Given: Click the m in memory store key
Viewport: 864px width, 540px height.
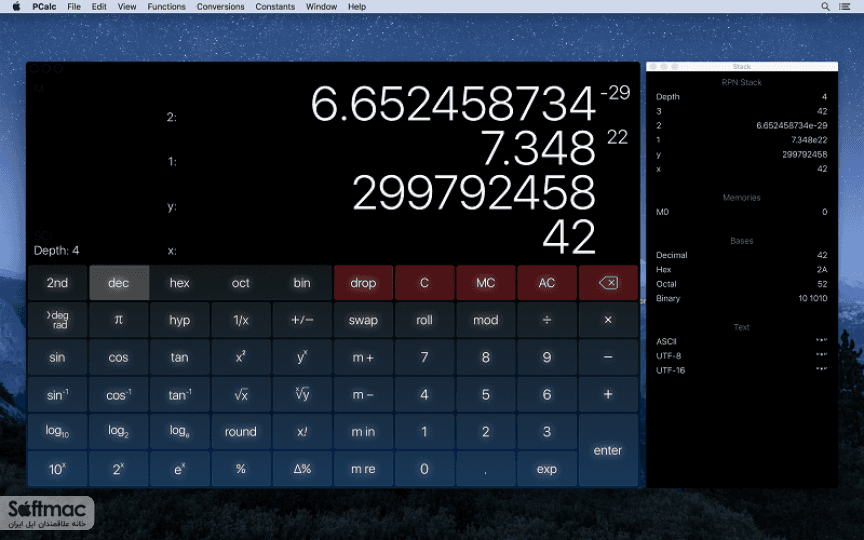Looking at the screenshot, I should pos(363,431).
